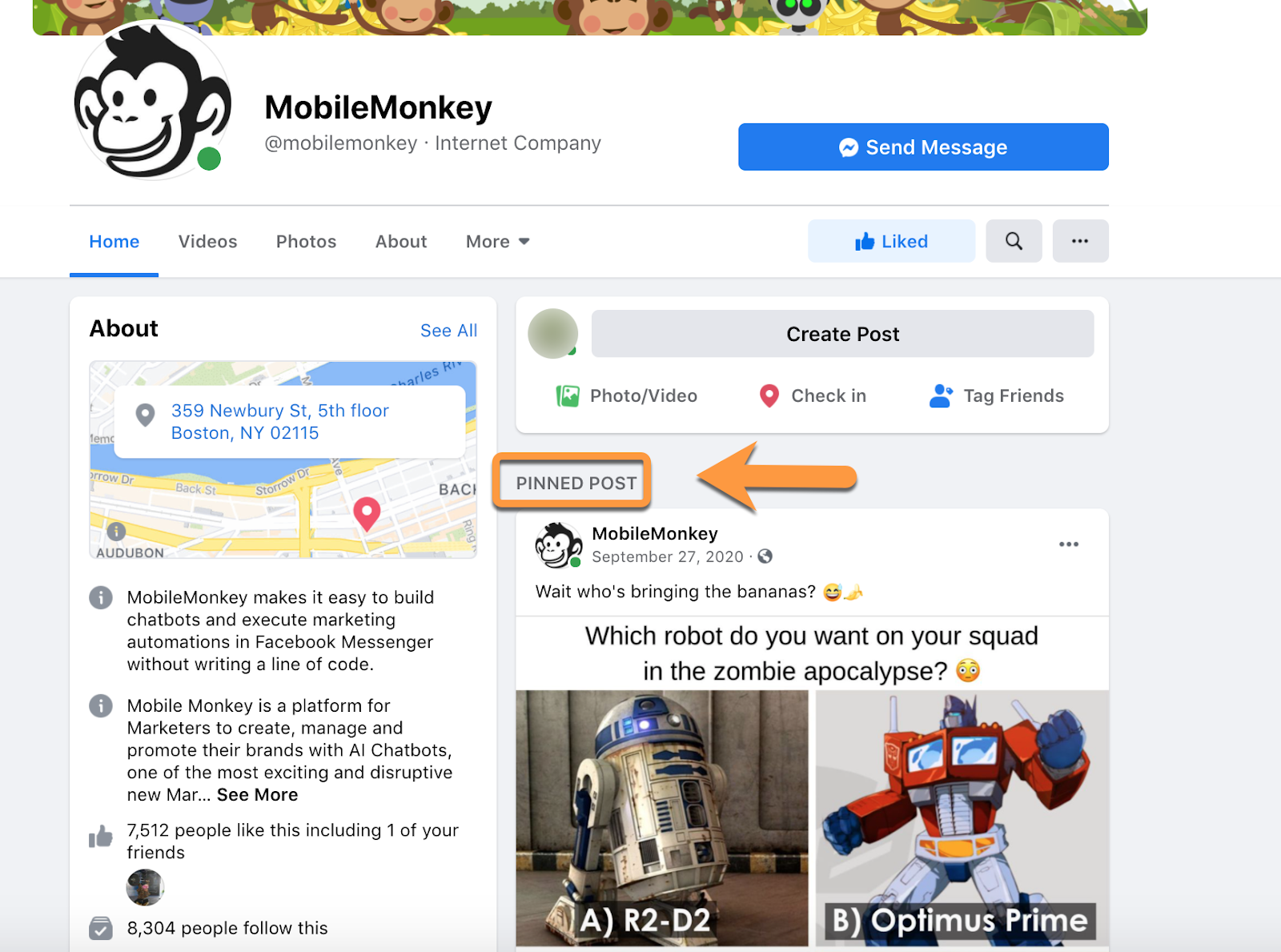Viewport: 1281px width, 952px height.
Task: Click the red map location pin
Action: pos(367,514)
